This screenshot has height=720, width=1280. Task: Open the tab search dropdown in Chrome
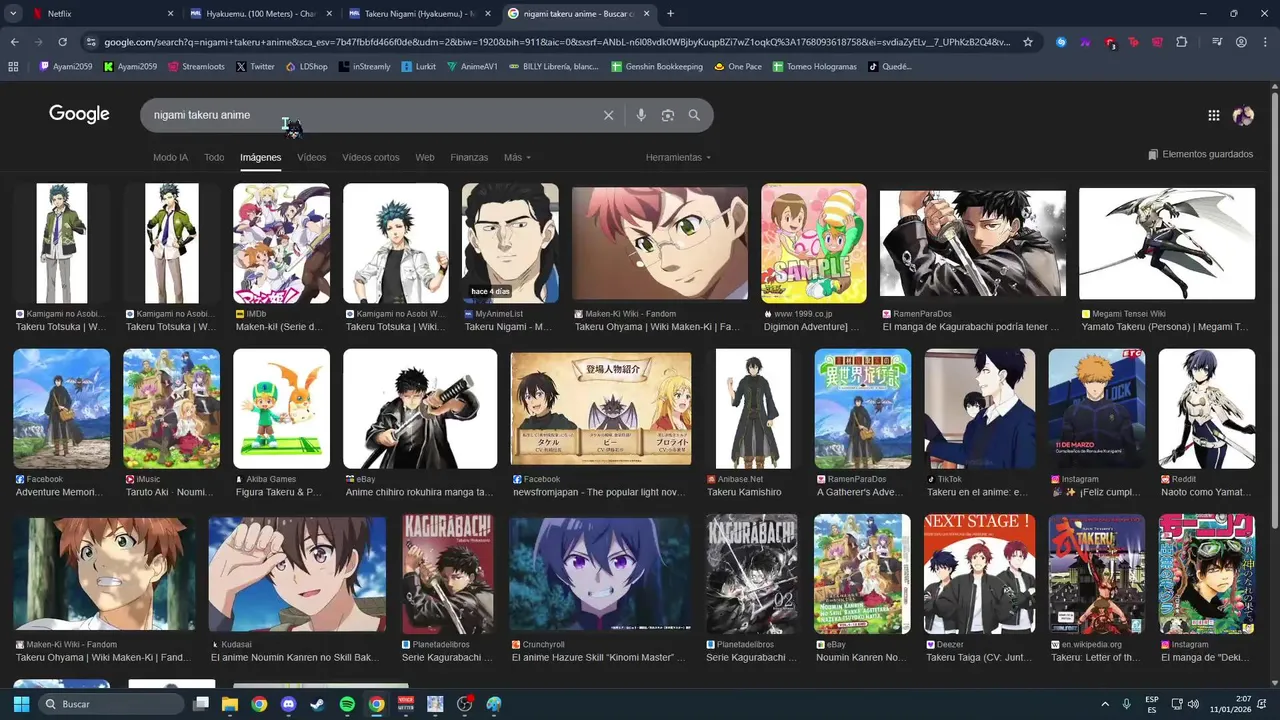tap(13, 14)
